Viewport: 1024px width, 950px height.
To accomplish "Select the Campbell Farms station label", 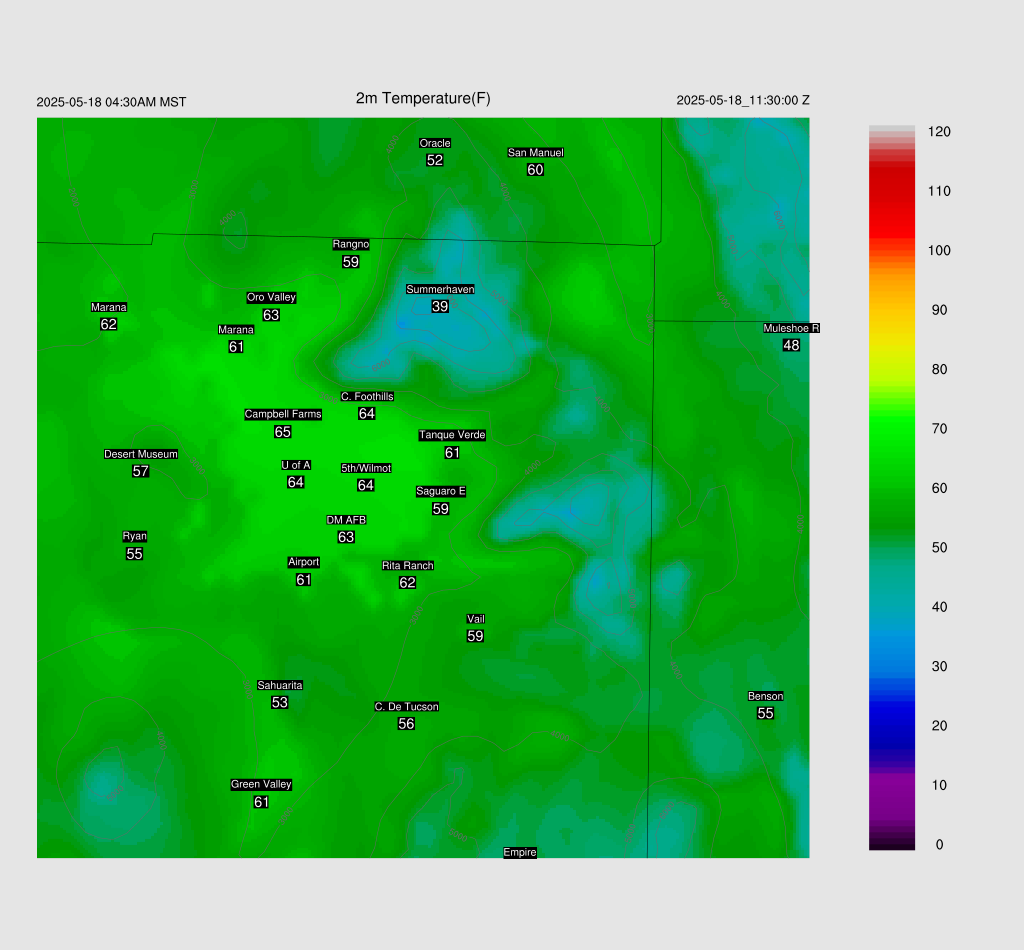I will (283, 414).
